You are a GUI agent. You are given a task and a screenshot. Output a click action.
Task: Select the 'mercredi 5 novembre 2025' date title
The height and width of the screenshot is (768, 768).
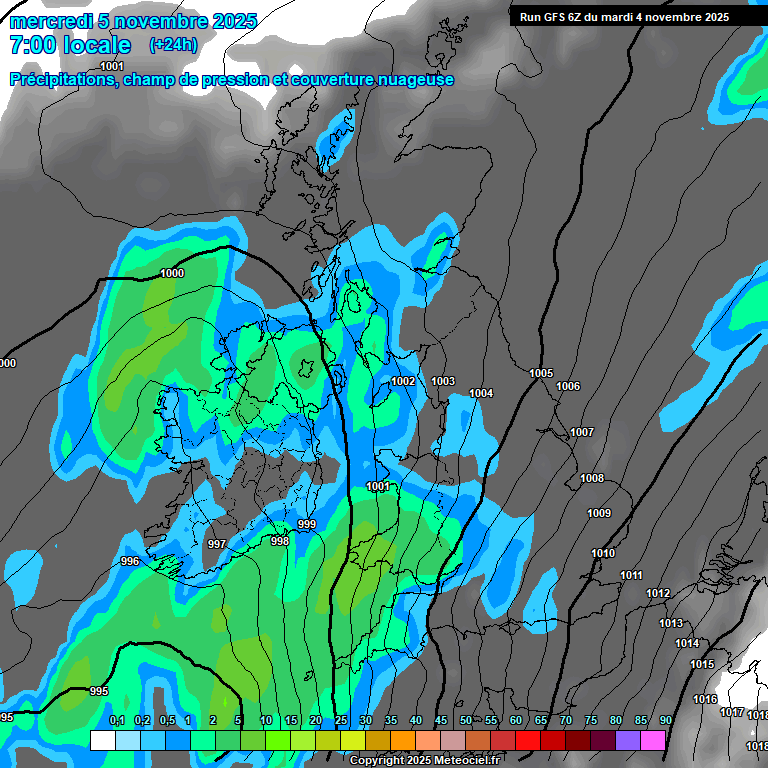133,21
